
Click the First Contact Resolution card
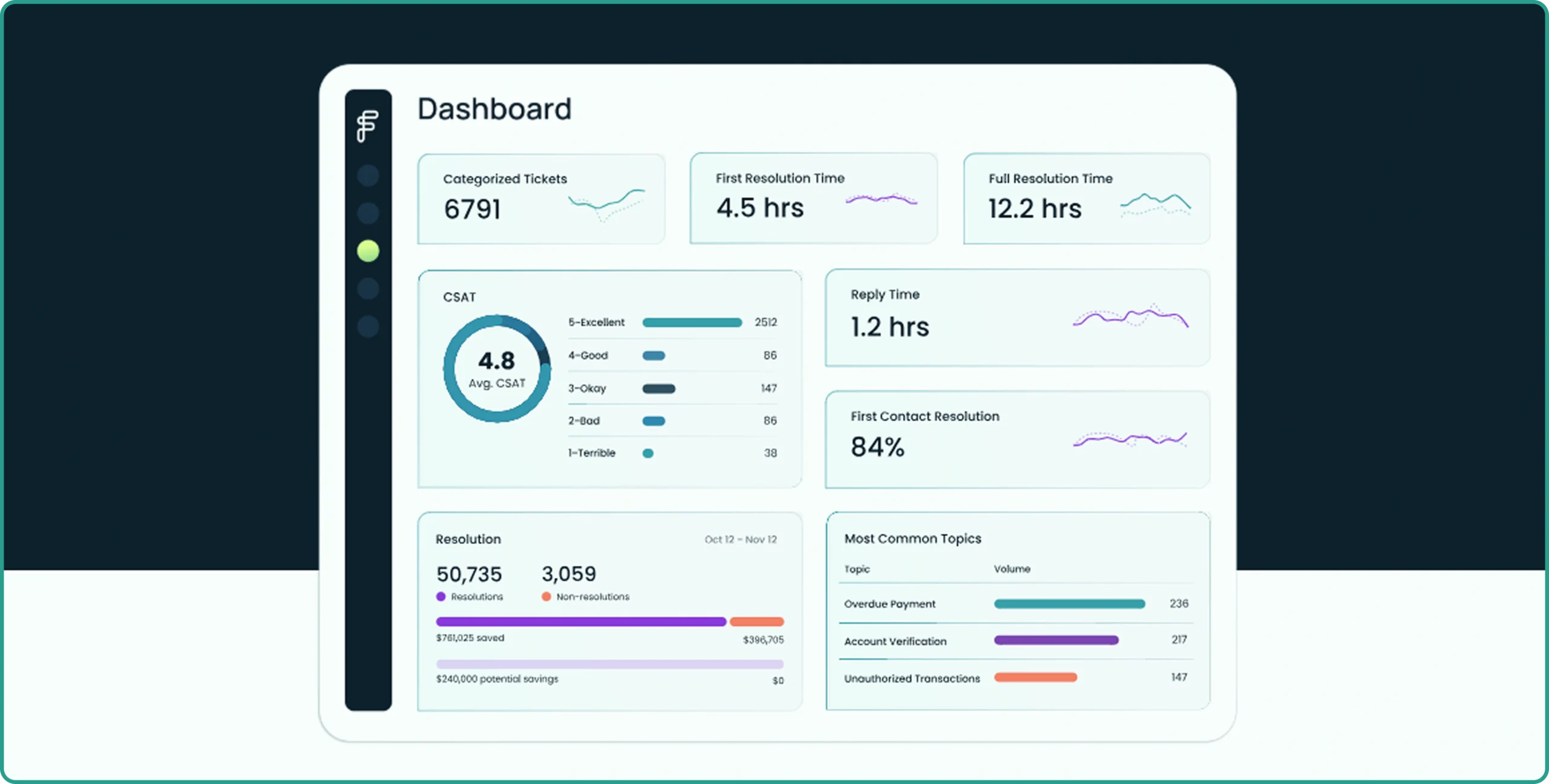tap(1018, 439)
